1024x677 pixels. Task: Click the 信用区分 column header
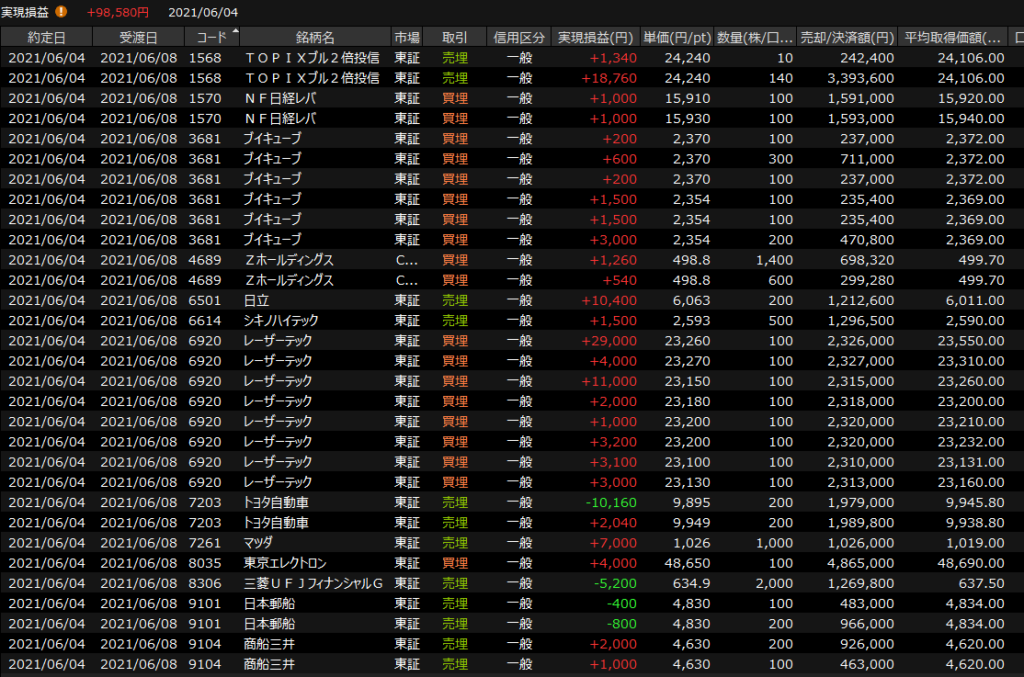point(519,37)
